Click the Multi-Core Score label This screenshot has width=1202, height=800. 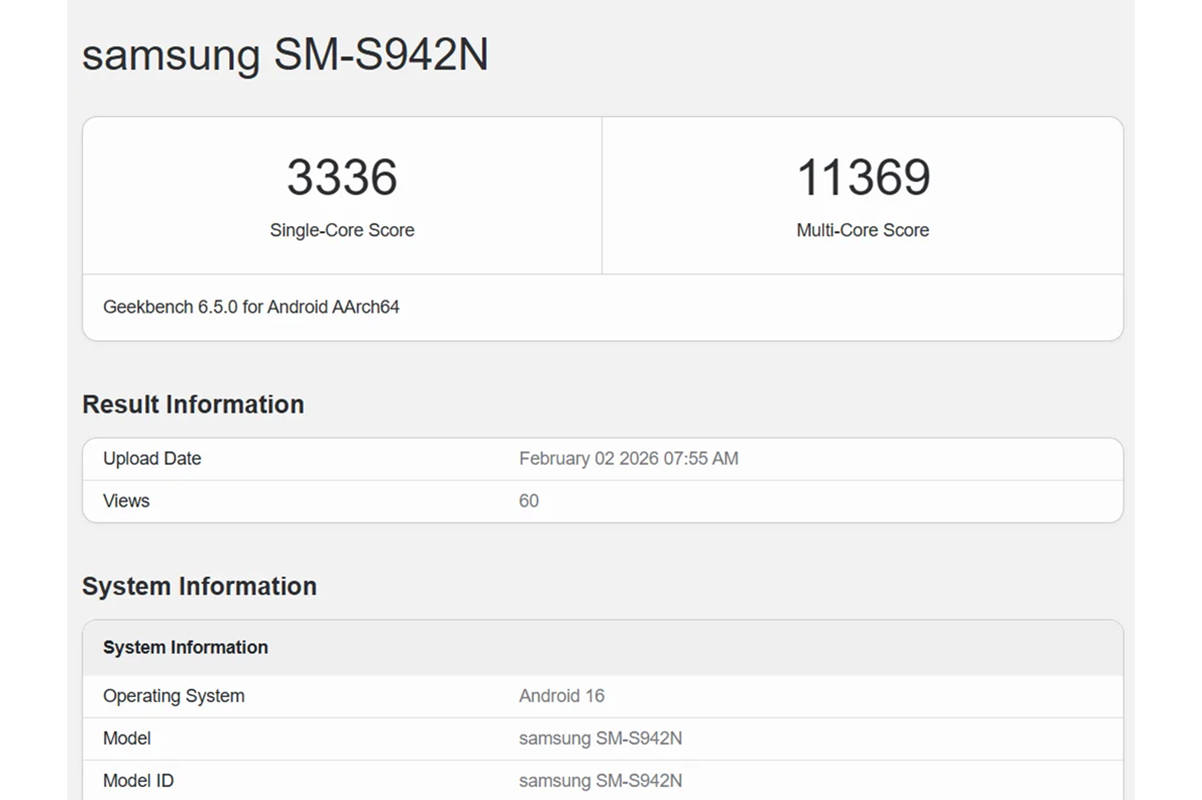(x=863, y=230)
